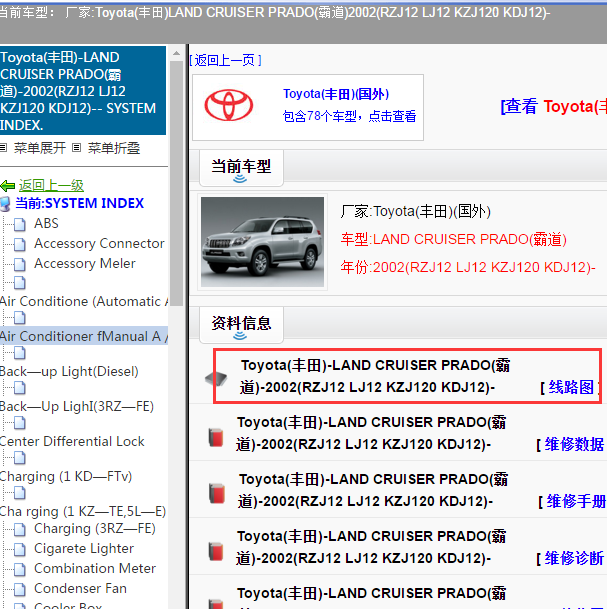Image resolution: width=607 pixels, height=609 pixels.
Task: Click the 菜单折叠 square icon
Action: click(x=77, y=148)
